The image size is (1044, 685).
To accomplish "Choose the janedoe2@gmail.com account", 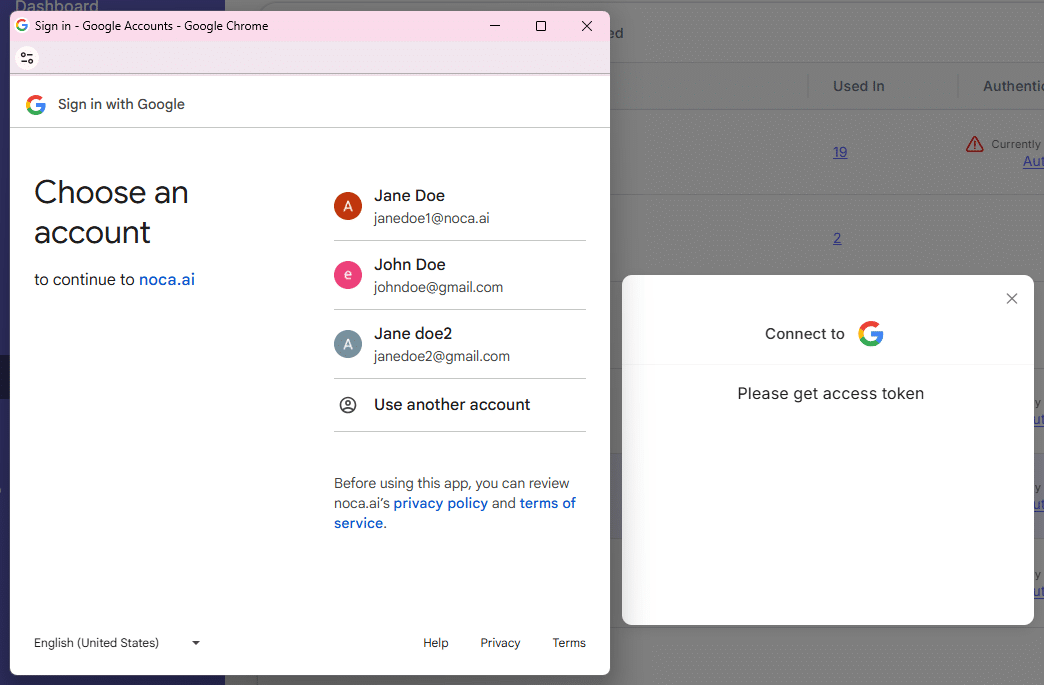I will [459, 344].
